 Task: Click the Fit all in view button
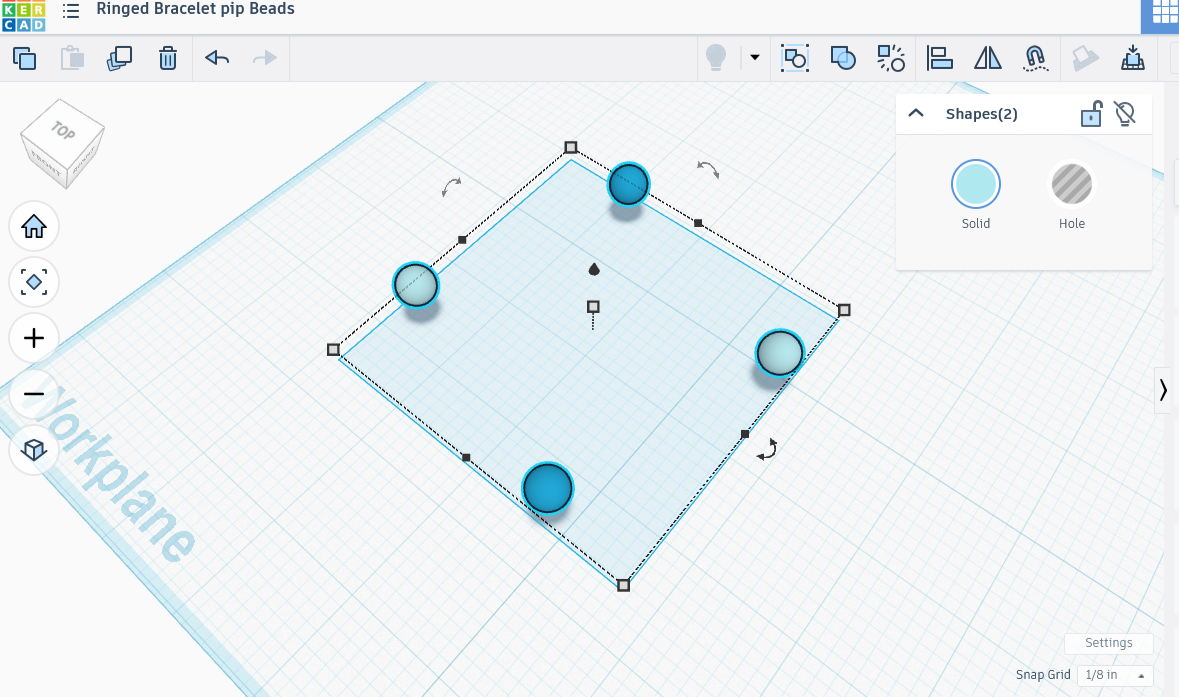34,282
